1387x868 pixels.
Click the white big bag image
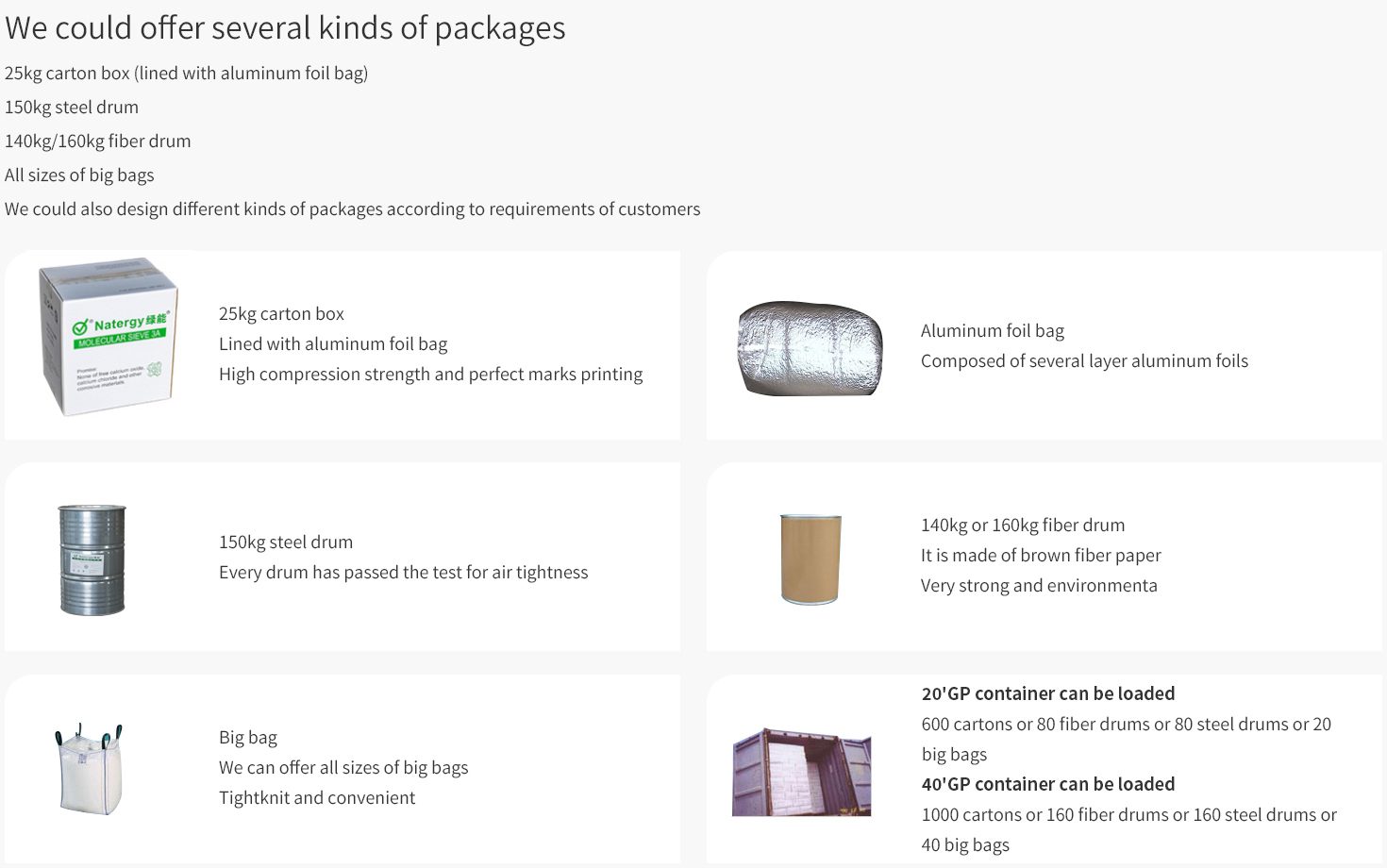pos(89,769)
